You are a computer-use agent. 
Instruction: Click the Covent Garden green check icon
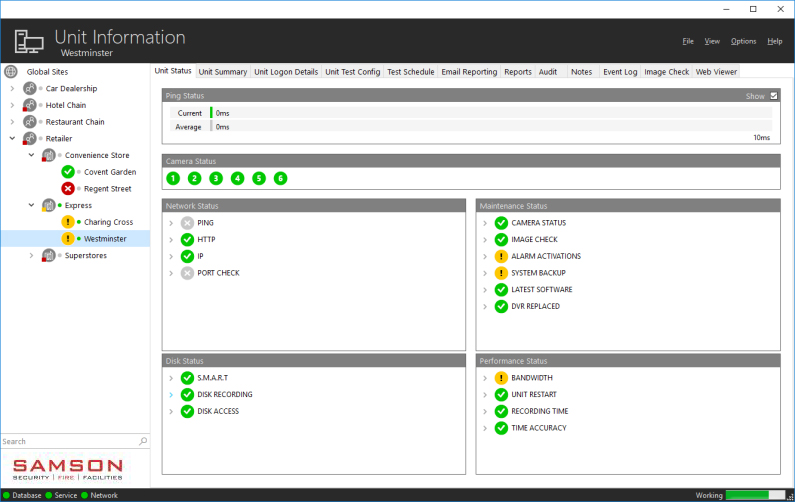point(68,172)
